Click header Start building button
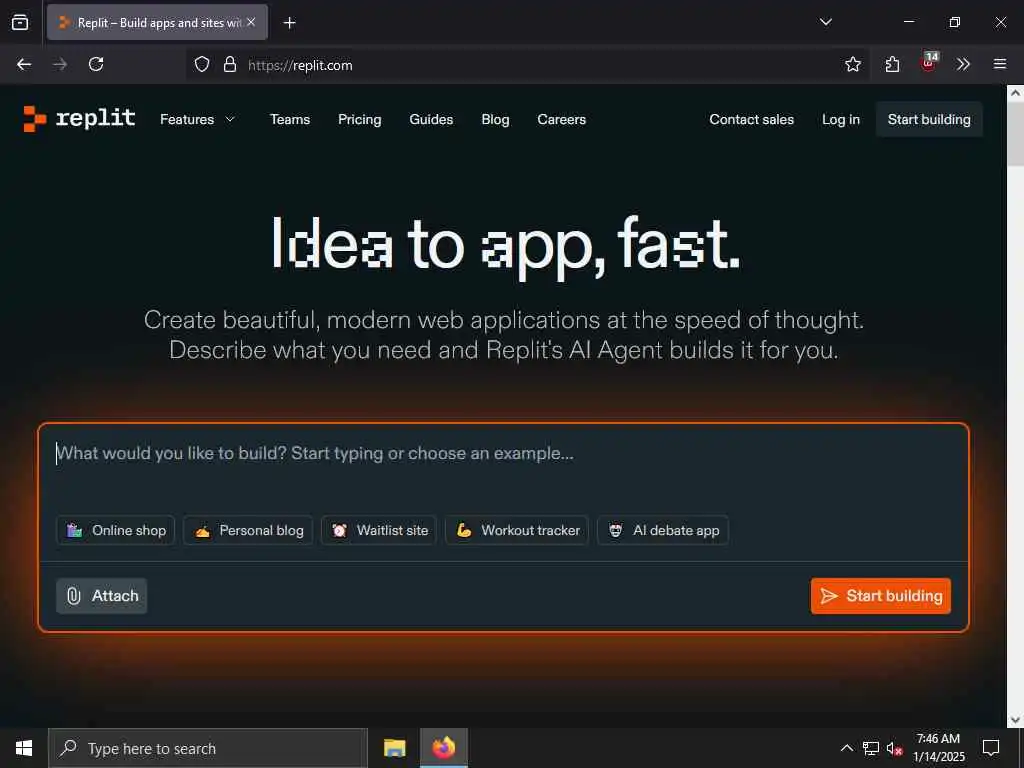The width and height of the screenshot is (1024, 768). click(929, 120)
